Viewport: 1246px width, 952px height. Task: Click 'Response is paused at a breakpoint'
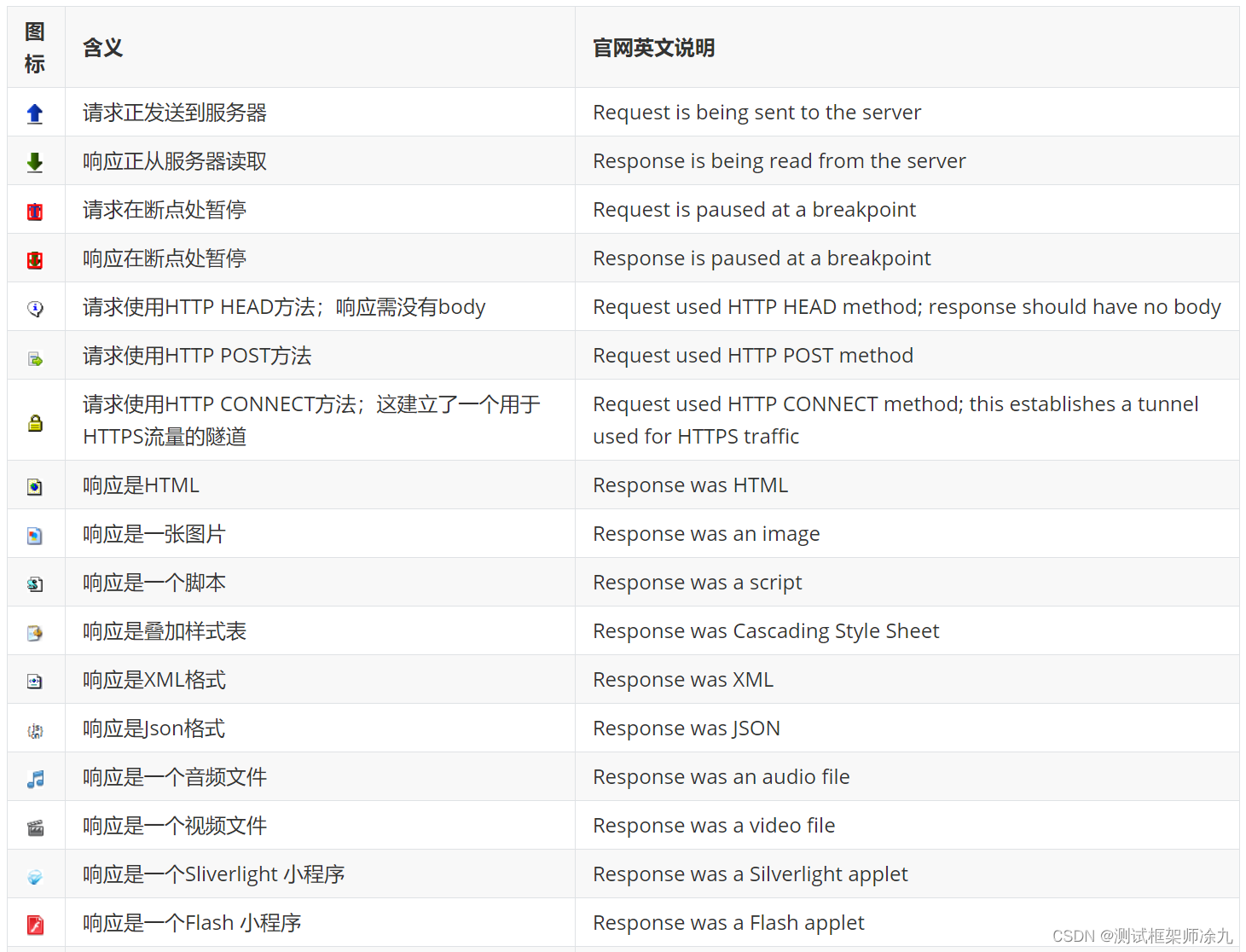coord(762,258)
